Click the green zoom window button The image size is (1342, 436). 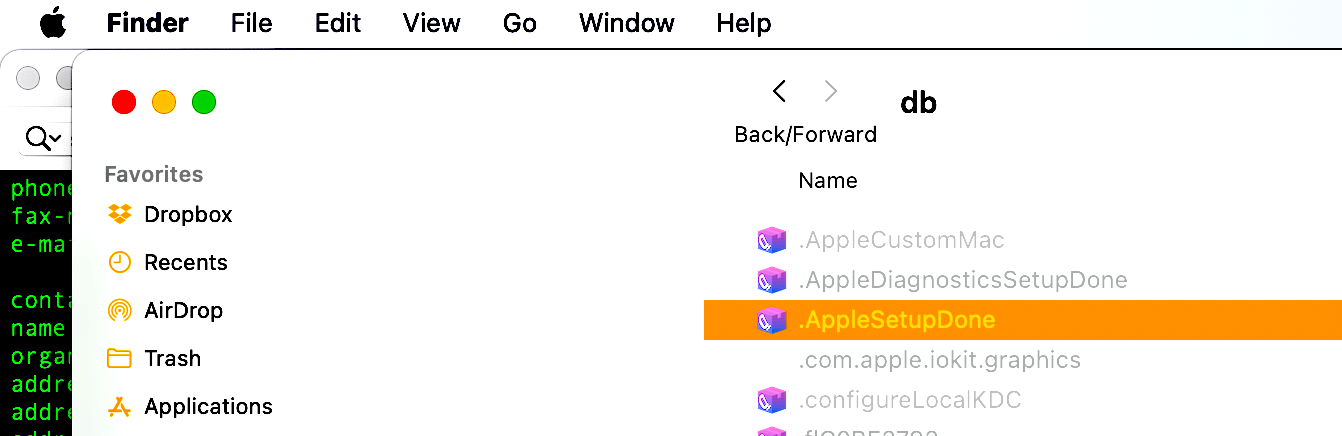pyautogui.click(x=204, y=102)
